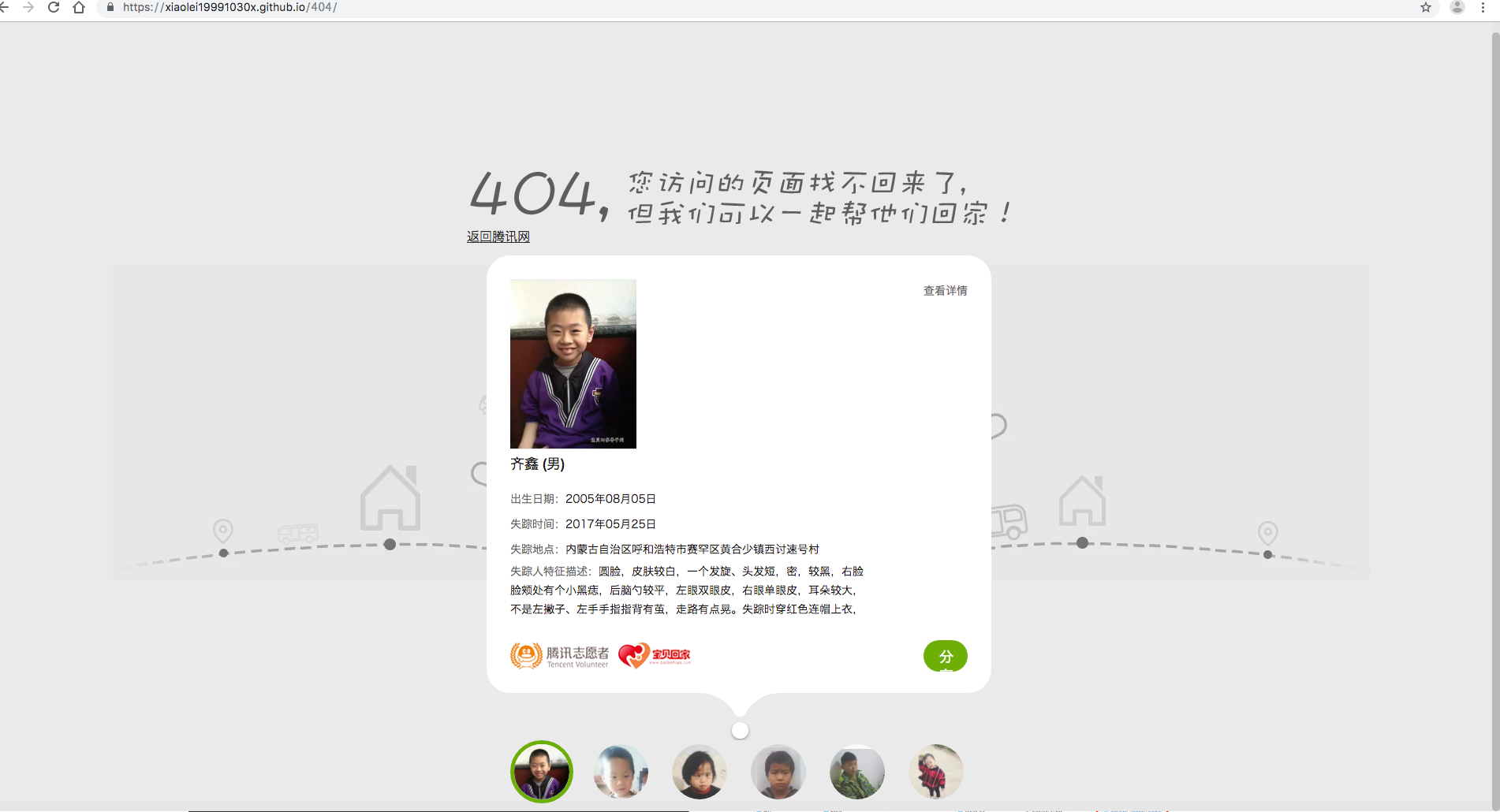Click the vertical page scrollbar
Screen dimensions: 1500x812
click(x=1494, y=394)
